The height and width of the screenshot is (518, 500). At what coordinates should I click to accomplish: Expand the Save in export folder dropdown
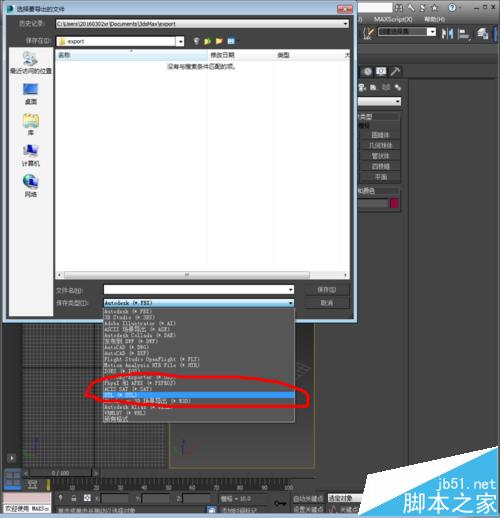(x=180, y=41)
